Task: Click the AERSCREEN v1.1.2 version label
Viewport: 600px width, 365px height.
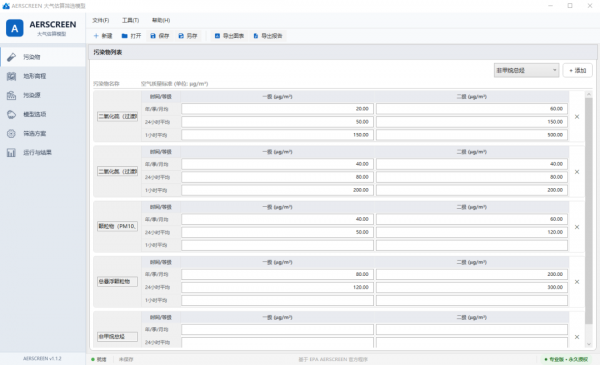Action: [x=42, y=359]
